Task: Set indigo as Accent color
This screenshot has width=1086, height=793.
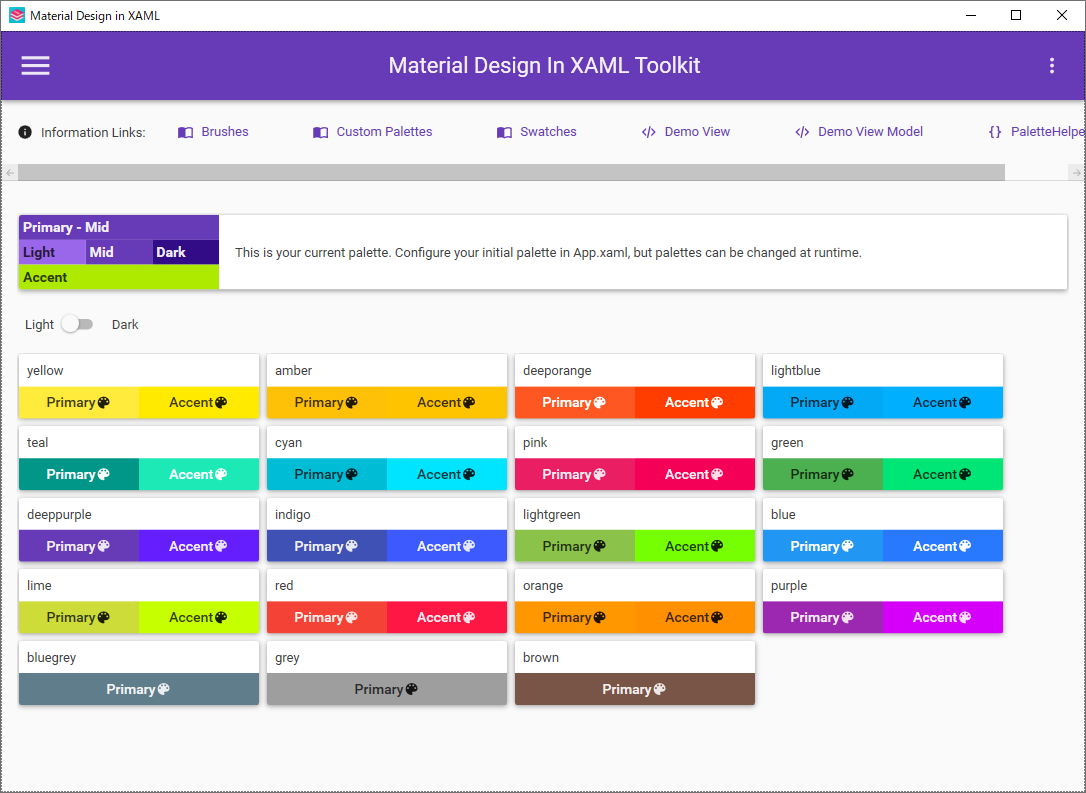Action: 447,546
